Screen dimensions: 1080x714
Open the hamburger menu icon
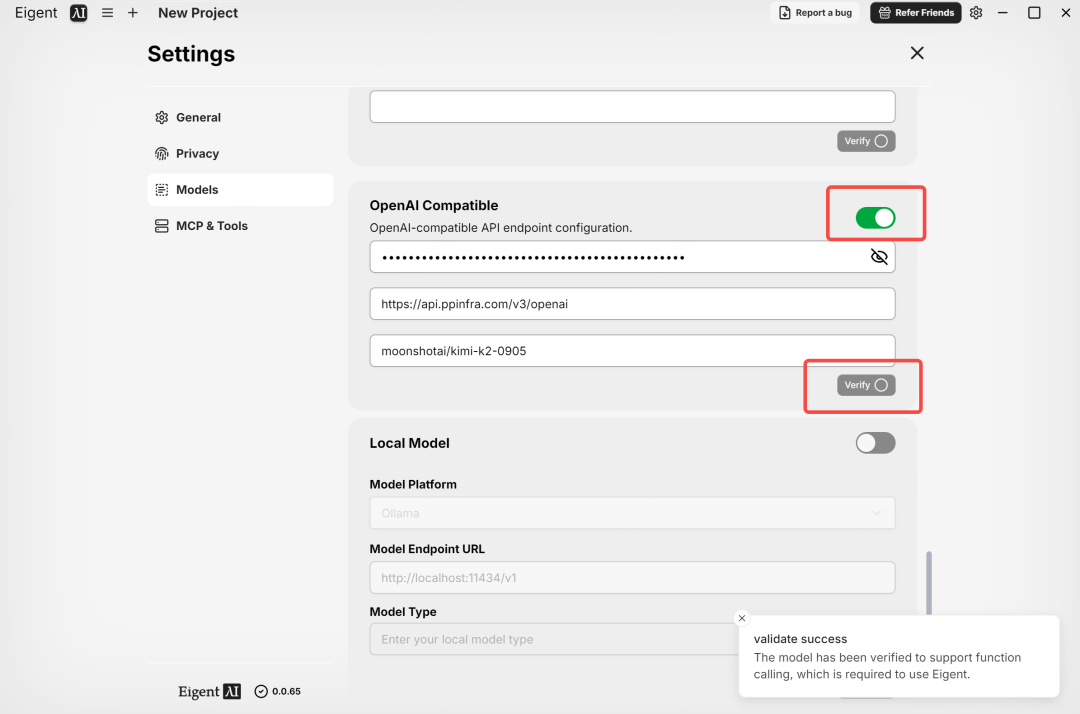click(x=107, y=13)
